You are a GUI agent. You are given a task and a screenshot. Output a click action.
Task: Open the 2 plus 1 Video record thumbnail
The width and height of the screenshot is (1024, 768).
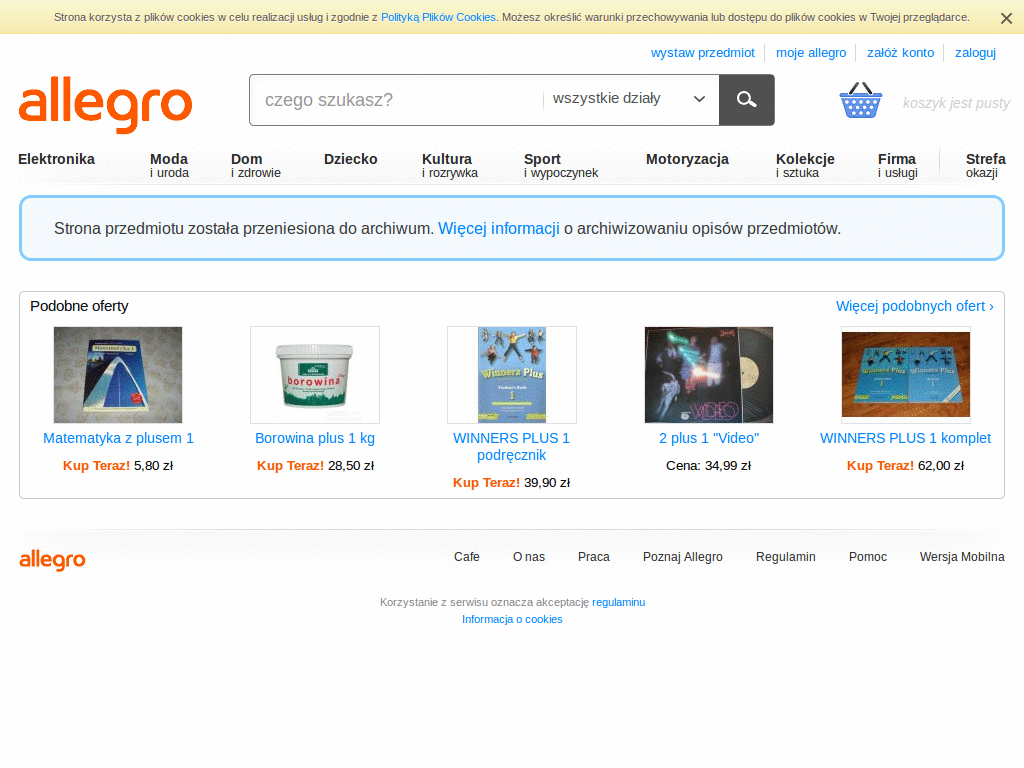[x=709, y=375]
